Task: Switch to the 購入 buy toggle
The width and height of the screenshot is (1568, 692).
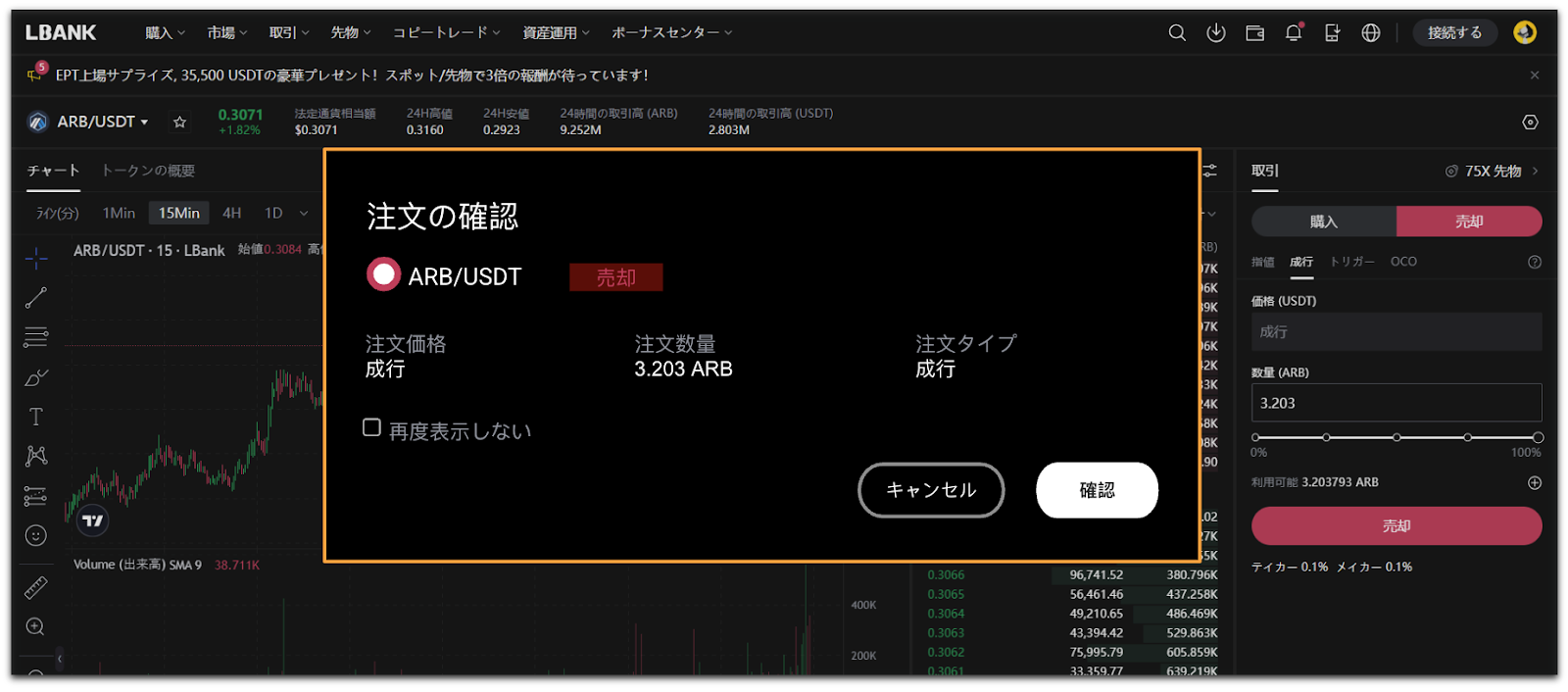Action: [1323, 222]
